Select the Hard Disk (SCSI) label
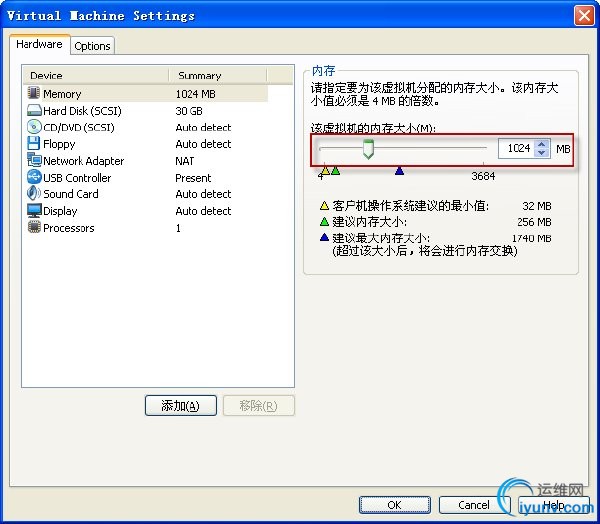The height and width of the screenshot is (524, 600). [82, 111]
